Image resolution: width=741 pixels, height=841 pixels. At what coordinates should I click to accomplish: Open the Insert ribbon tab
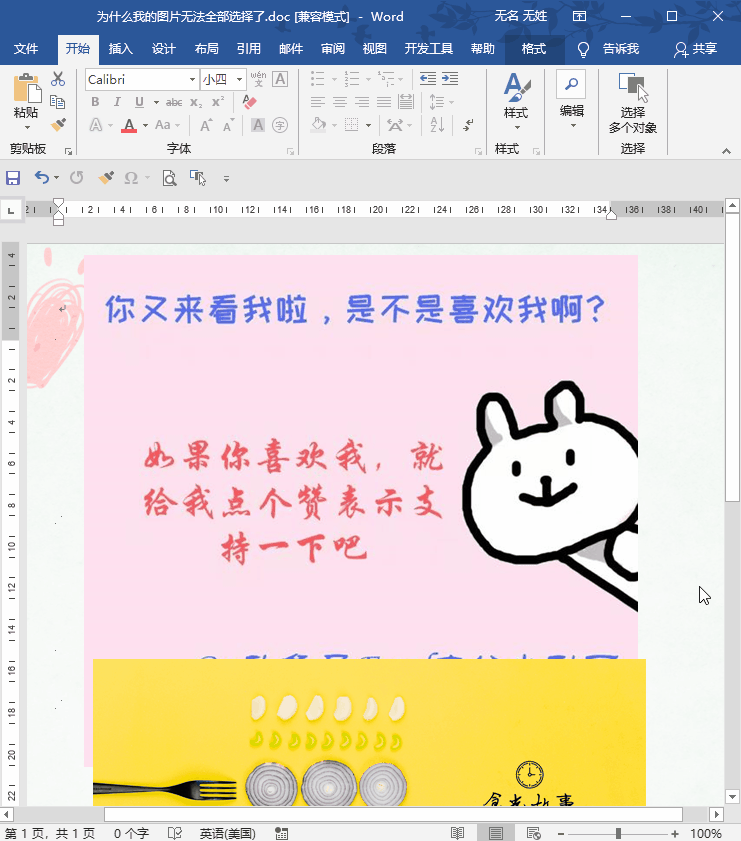120,49
